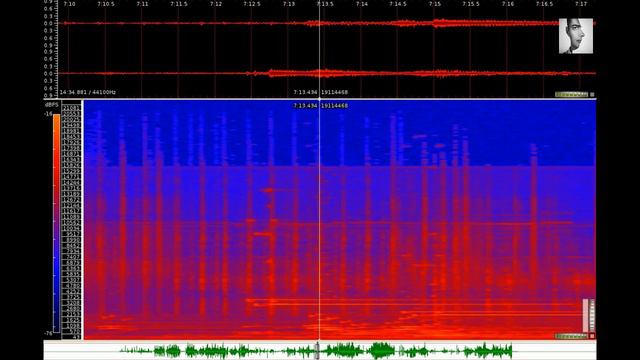
Task: Click the green overview waveform strip
Action: 320,351
